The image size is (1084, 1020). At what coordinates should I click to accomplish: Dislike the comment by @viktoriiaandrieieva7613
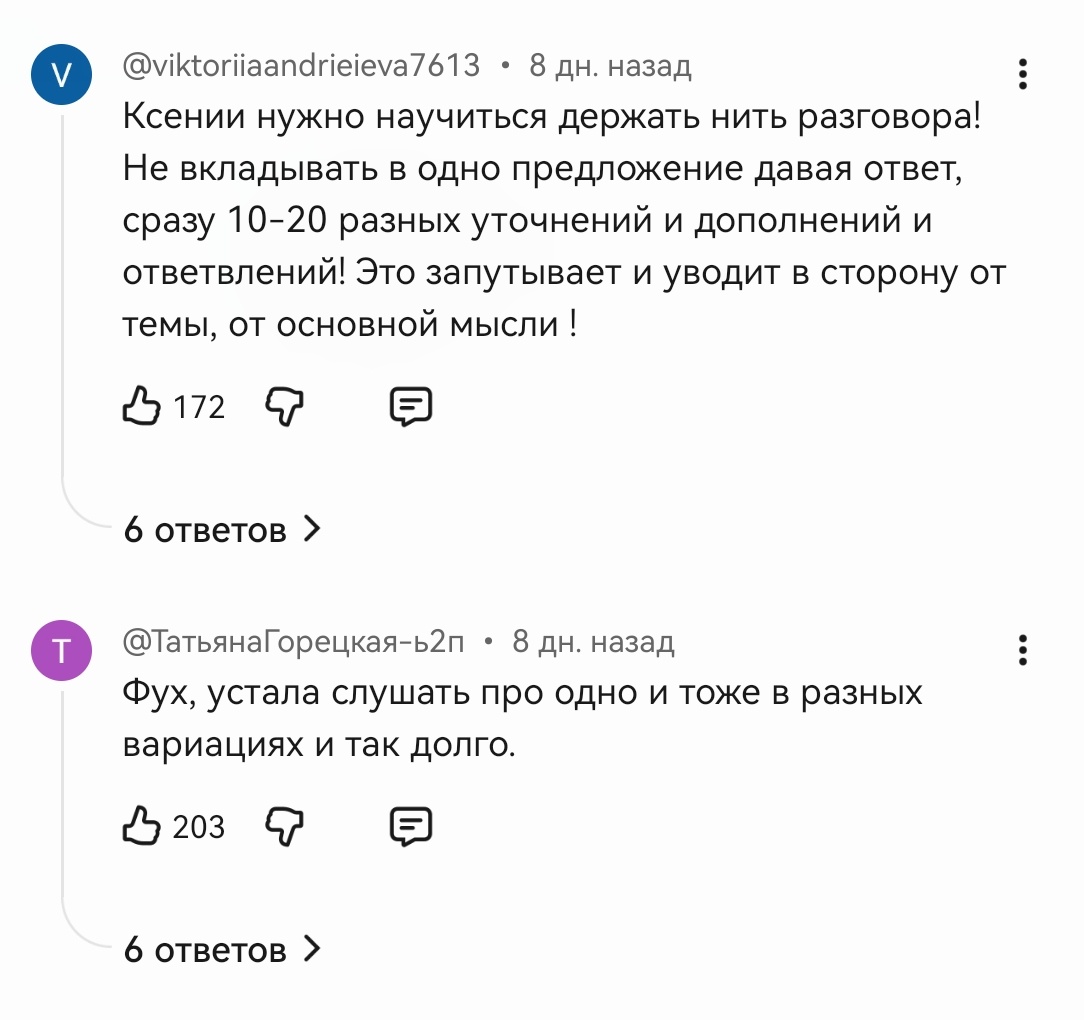pos(284,405)
